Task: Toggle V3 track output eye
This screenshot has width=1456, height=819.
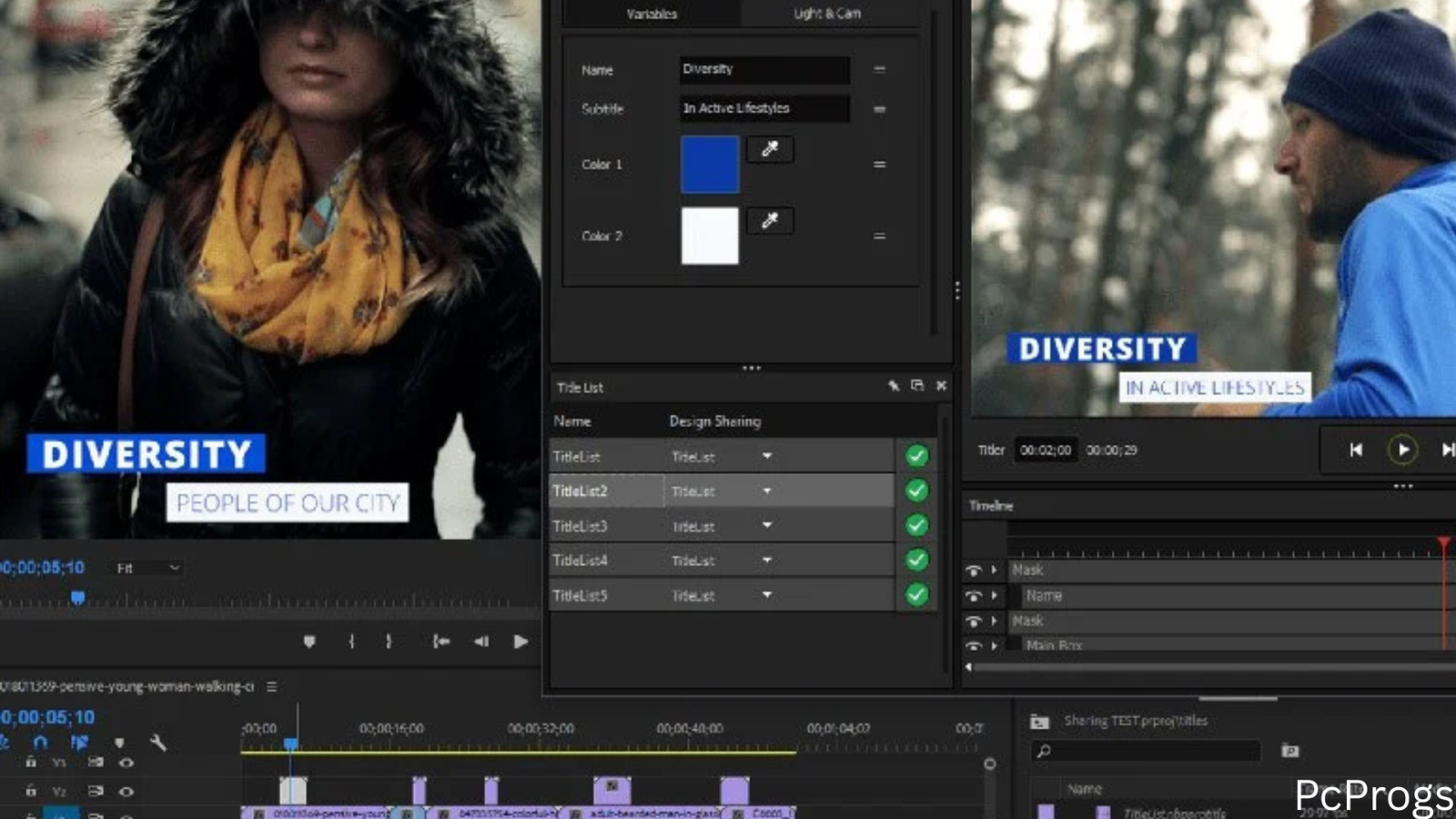Action: click(x=126, y=763)
